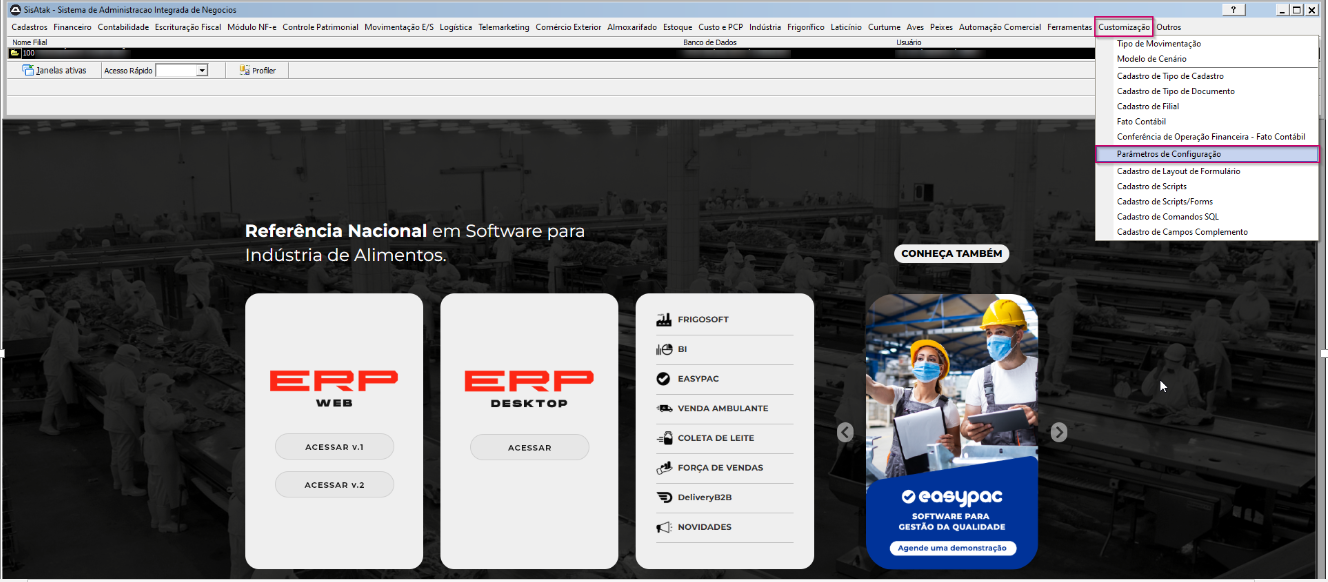The image size is (1328, 582).
Task: Open the Telemarketing menu
Action: [x=504, y=27]
